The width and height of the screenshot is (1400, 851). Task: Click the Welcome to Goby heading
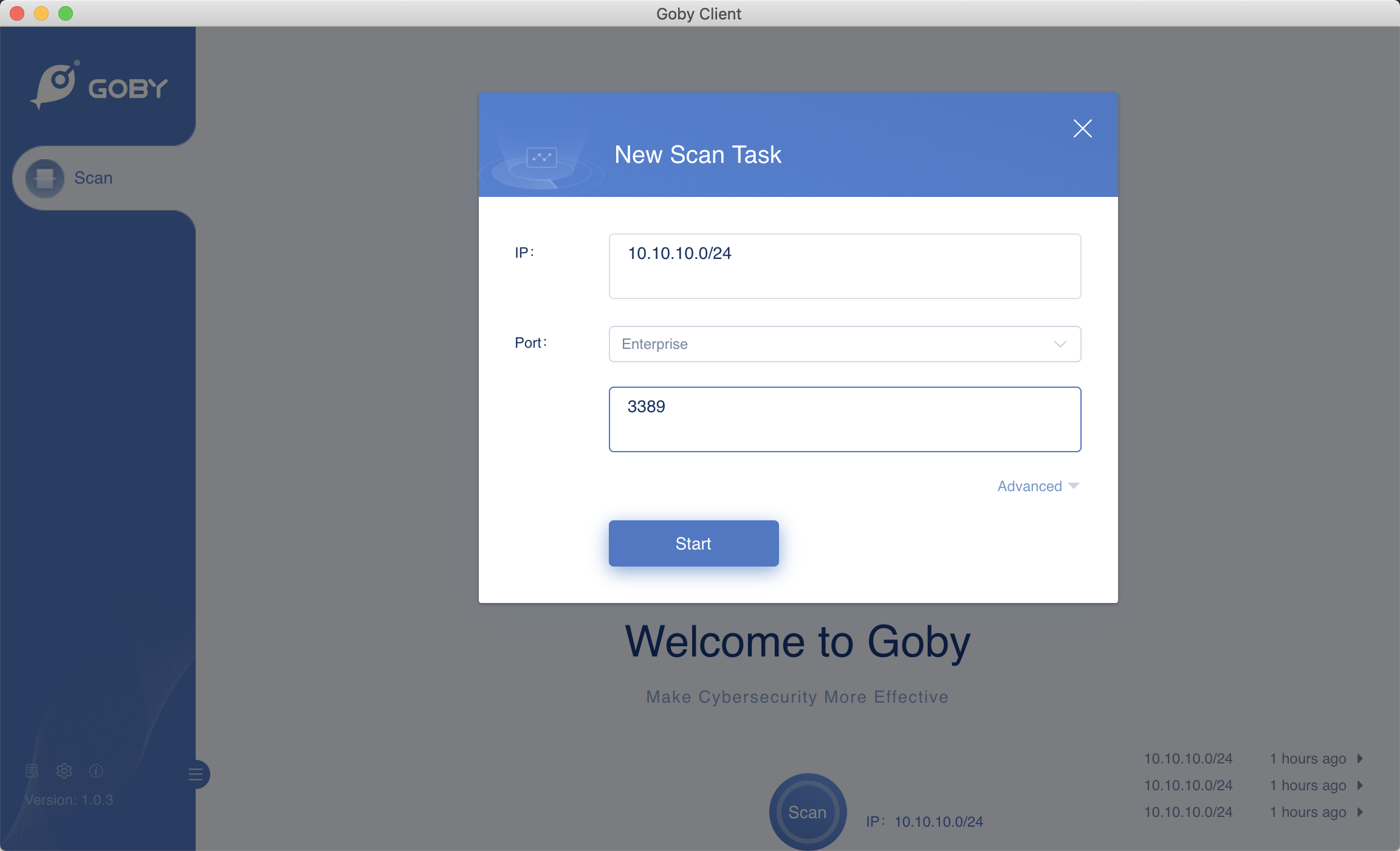coord(798,642)
